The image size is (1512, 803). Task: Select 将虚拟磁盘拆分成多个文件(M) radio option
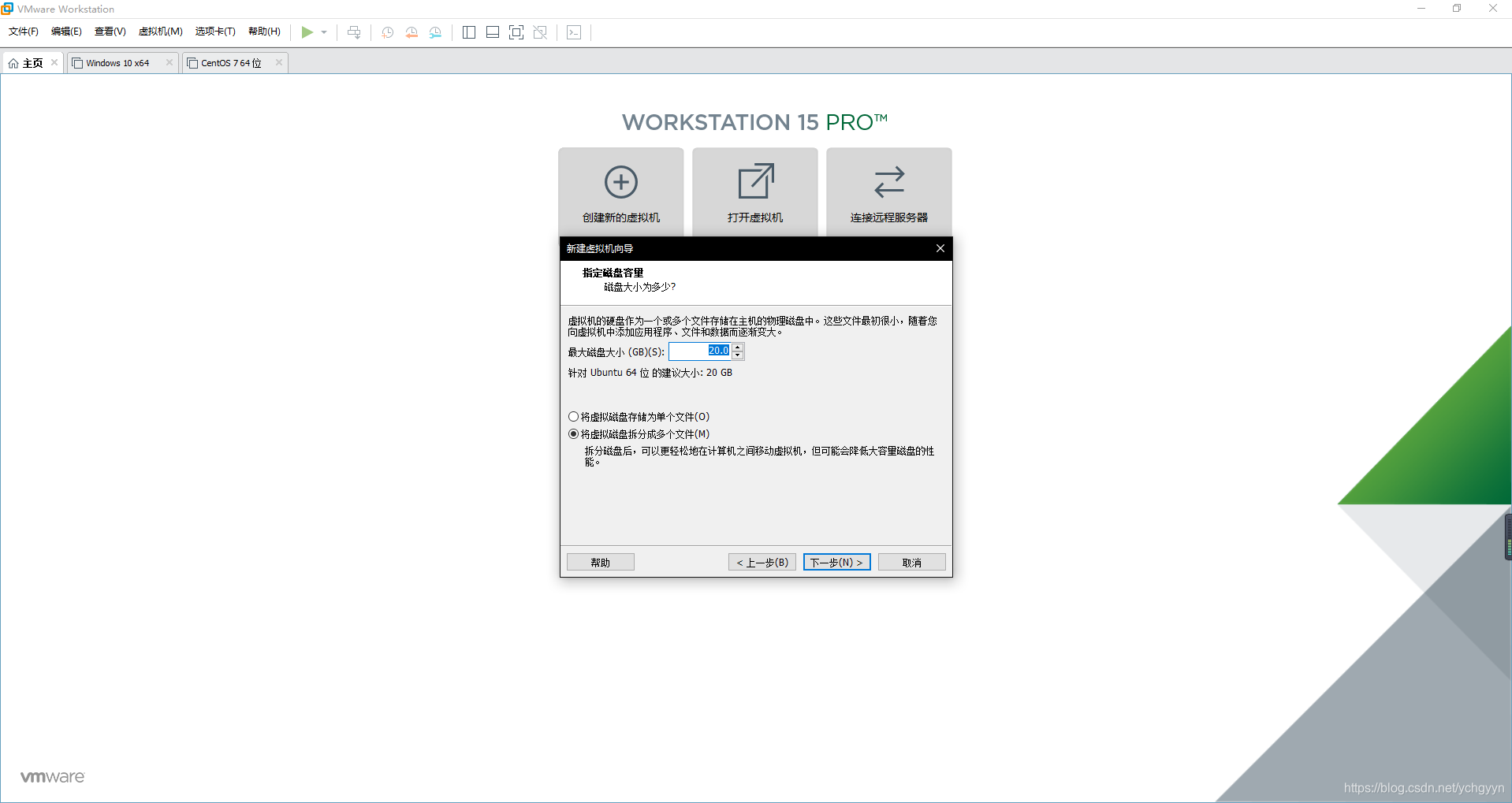[x=639, y=434]
